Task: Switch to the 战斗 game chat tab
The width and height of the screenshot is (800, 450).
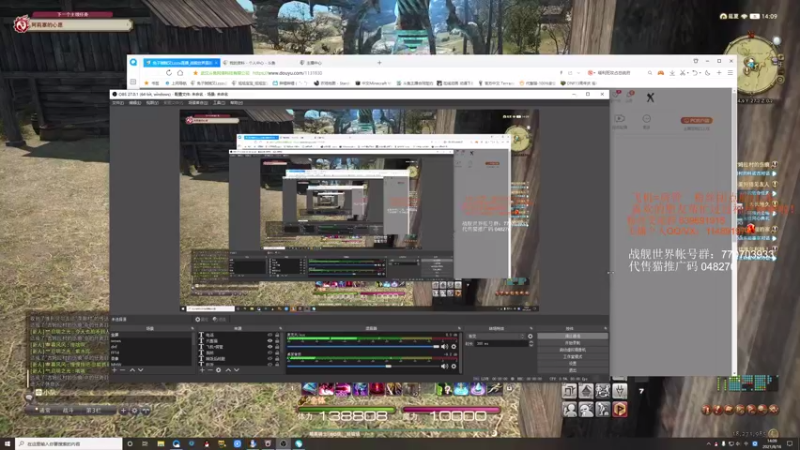Action: [x=68, y=410]
